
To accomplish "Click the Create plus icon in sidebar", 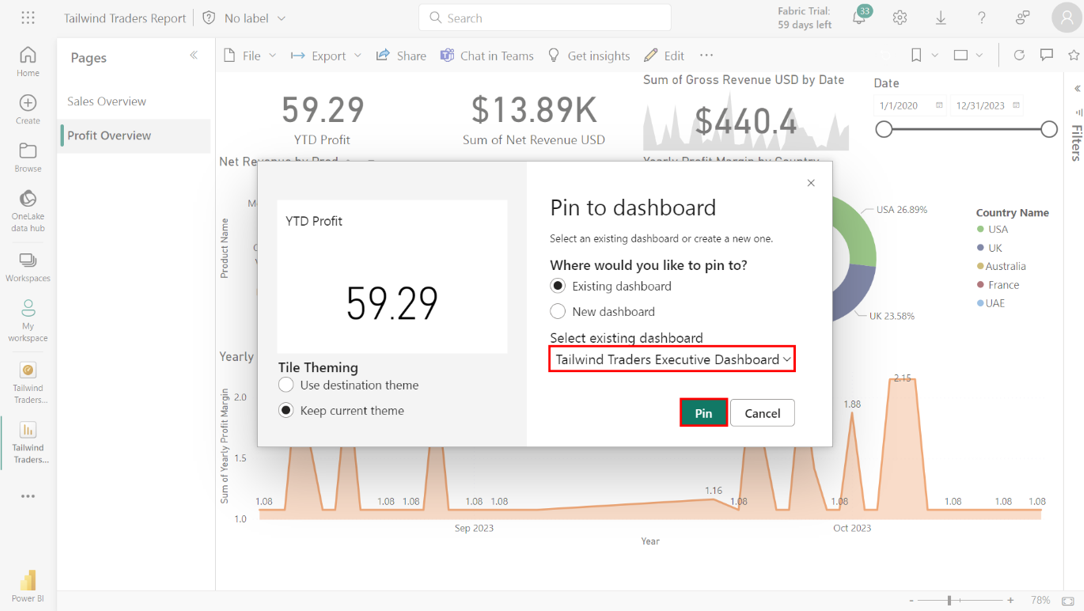I will pos(28,109).
